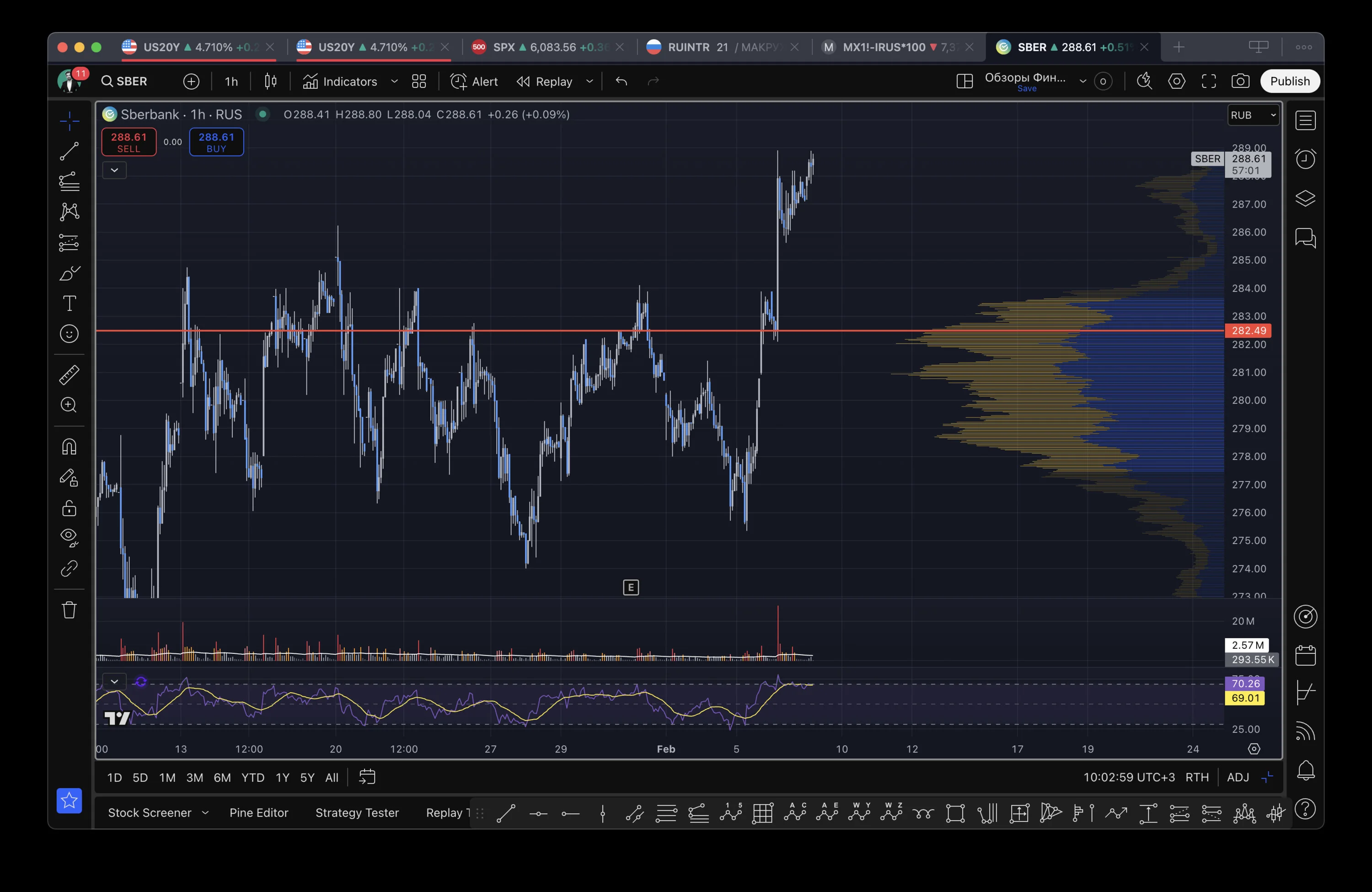Select the Measure ruler tool
This screenshot has height=892, width=1372.
pos(69,375)
